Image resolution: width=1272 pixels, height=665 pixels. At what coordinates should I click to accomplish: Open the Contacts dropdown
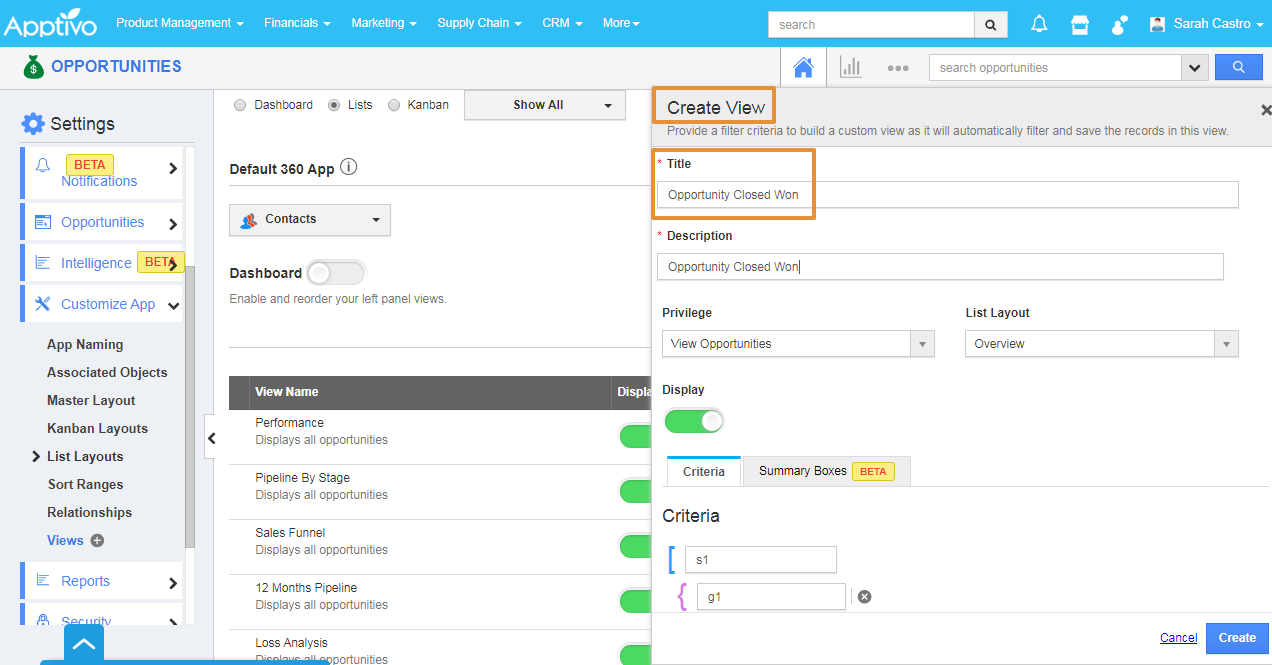[310, 220]
